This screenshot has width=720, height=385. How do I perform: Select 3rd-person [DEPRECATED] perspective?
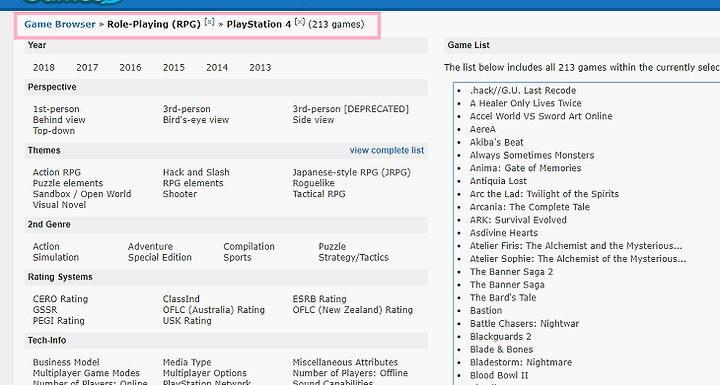click(x=351, y=109)
